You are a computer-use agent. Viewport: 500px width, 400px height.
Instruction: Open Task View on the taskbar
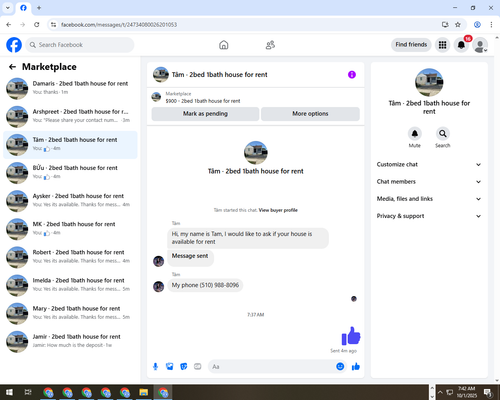pos(28,392)
